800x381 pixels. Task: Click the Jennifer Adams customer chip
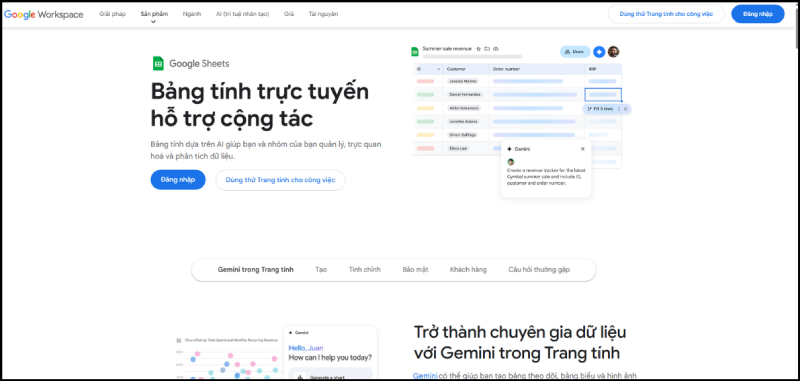click(463, 121)
